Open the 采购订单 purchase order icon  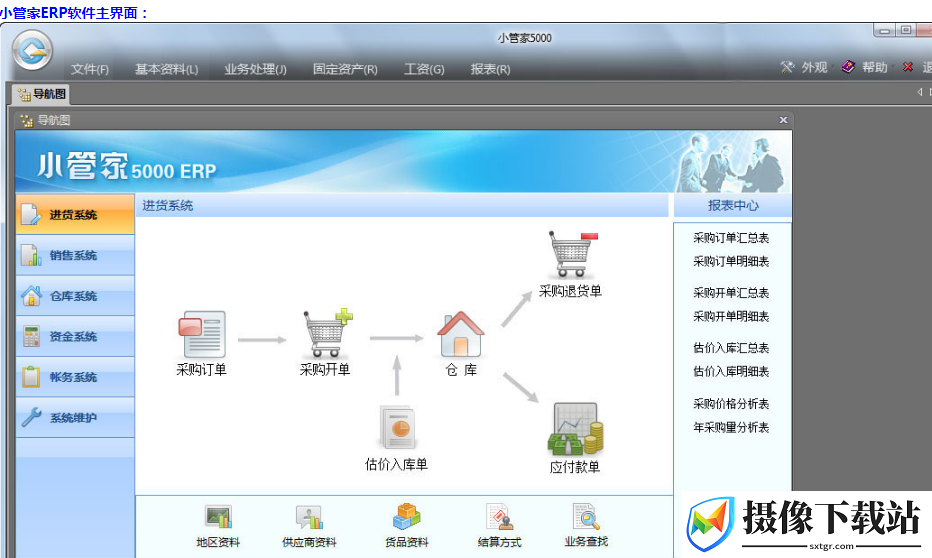tap(202, 334)
